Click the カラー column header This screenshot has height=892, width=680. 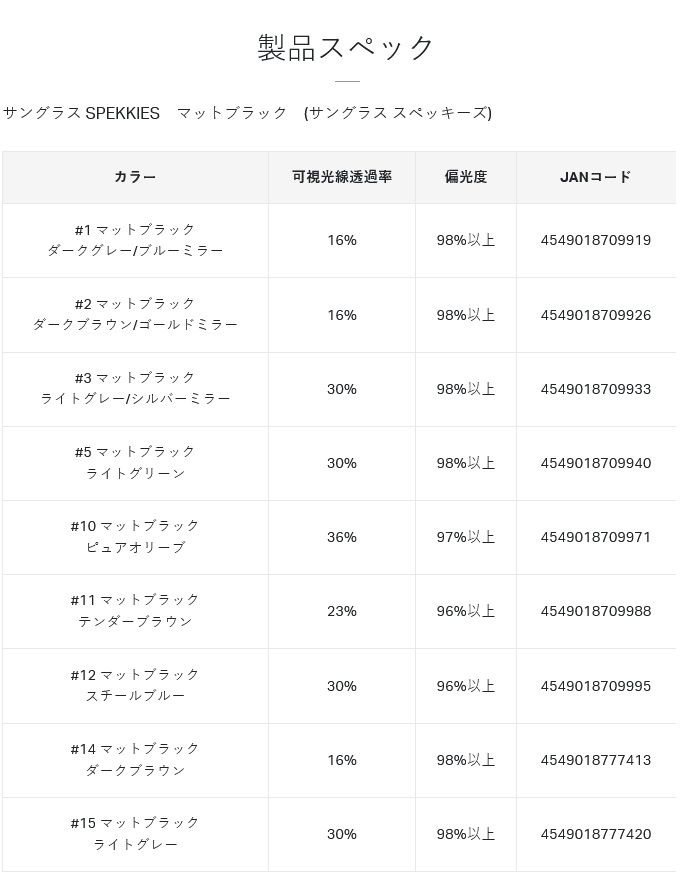coord(135,177)
